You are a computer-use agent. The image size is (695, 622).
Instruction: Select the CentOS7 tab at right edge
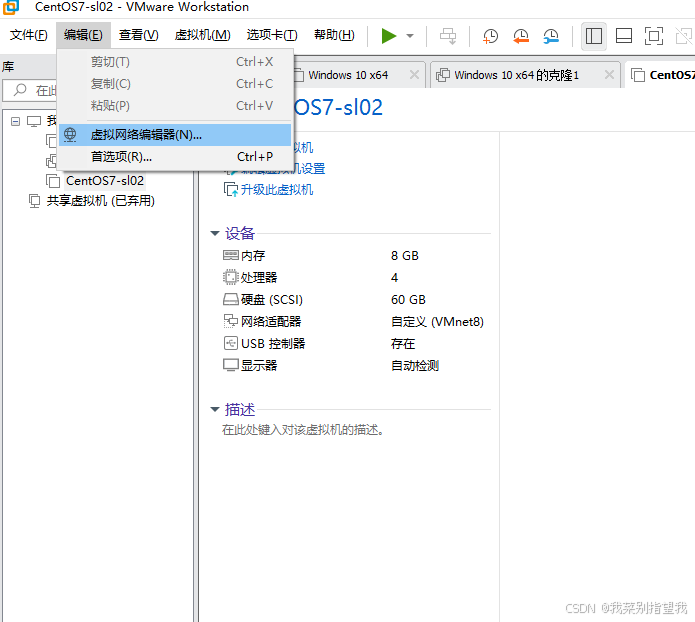point(661,75)
